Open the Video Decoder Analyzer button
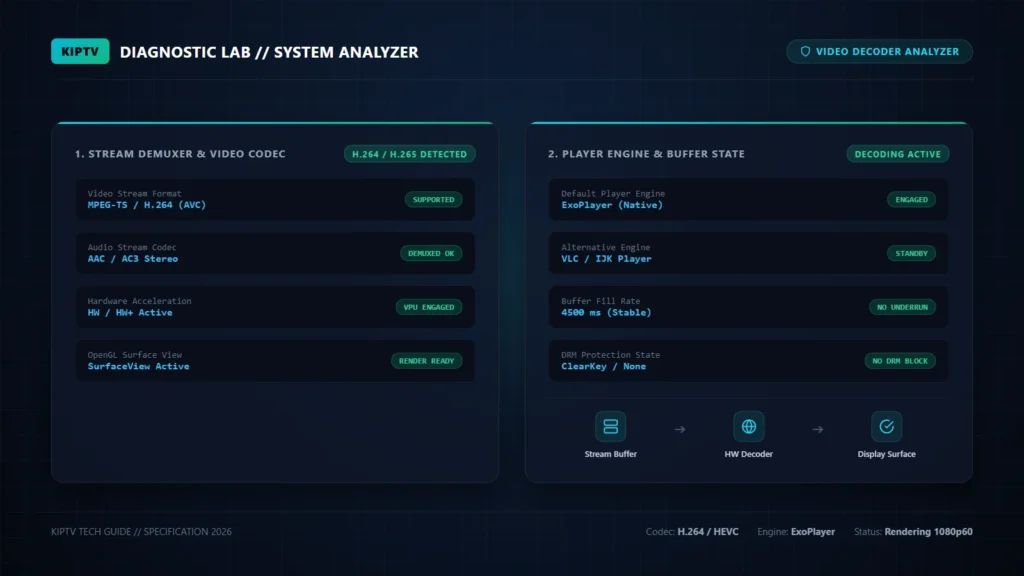The height and width of the screenshot is (576, 1024). point(879,52)
